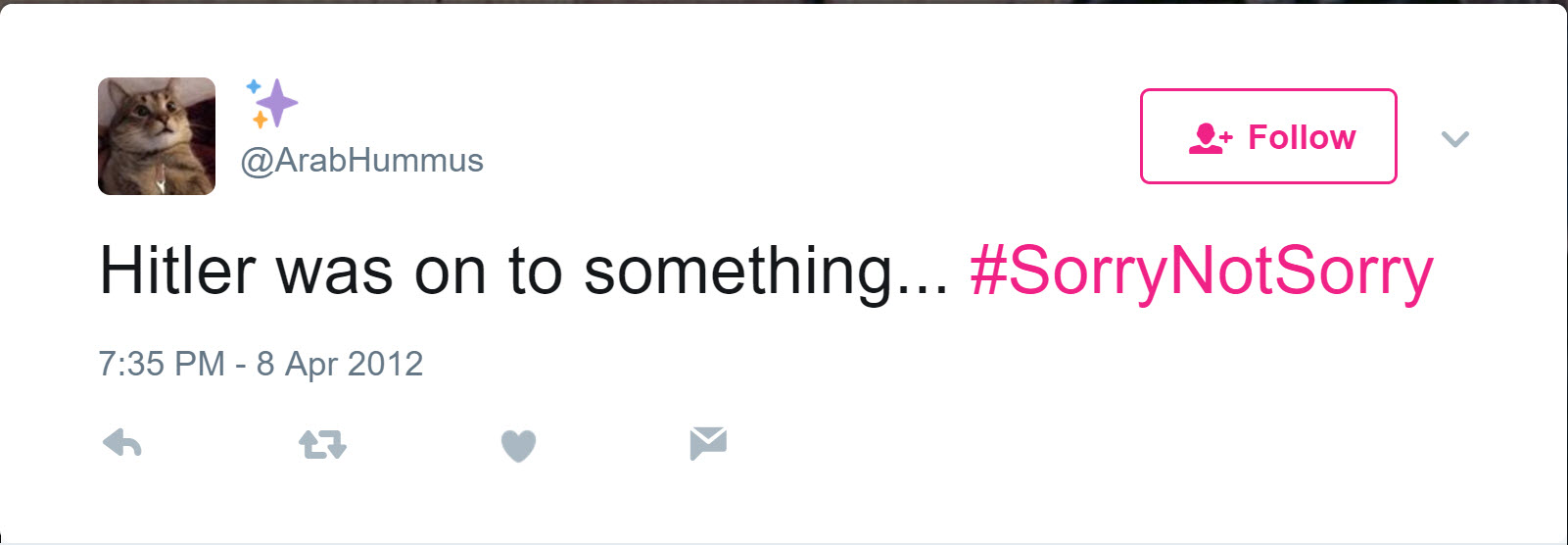1568x545 pixels.
Task: Reply to the tweet using arrow icon
Action: point(122,444)
